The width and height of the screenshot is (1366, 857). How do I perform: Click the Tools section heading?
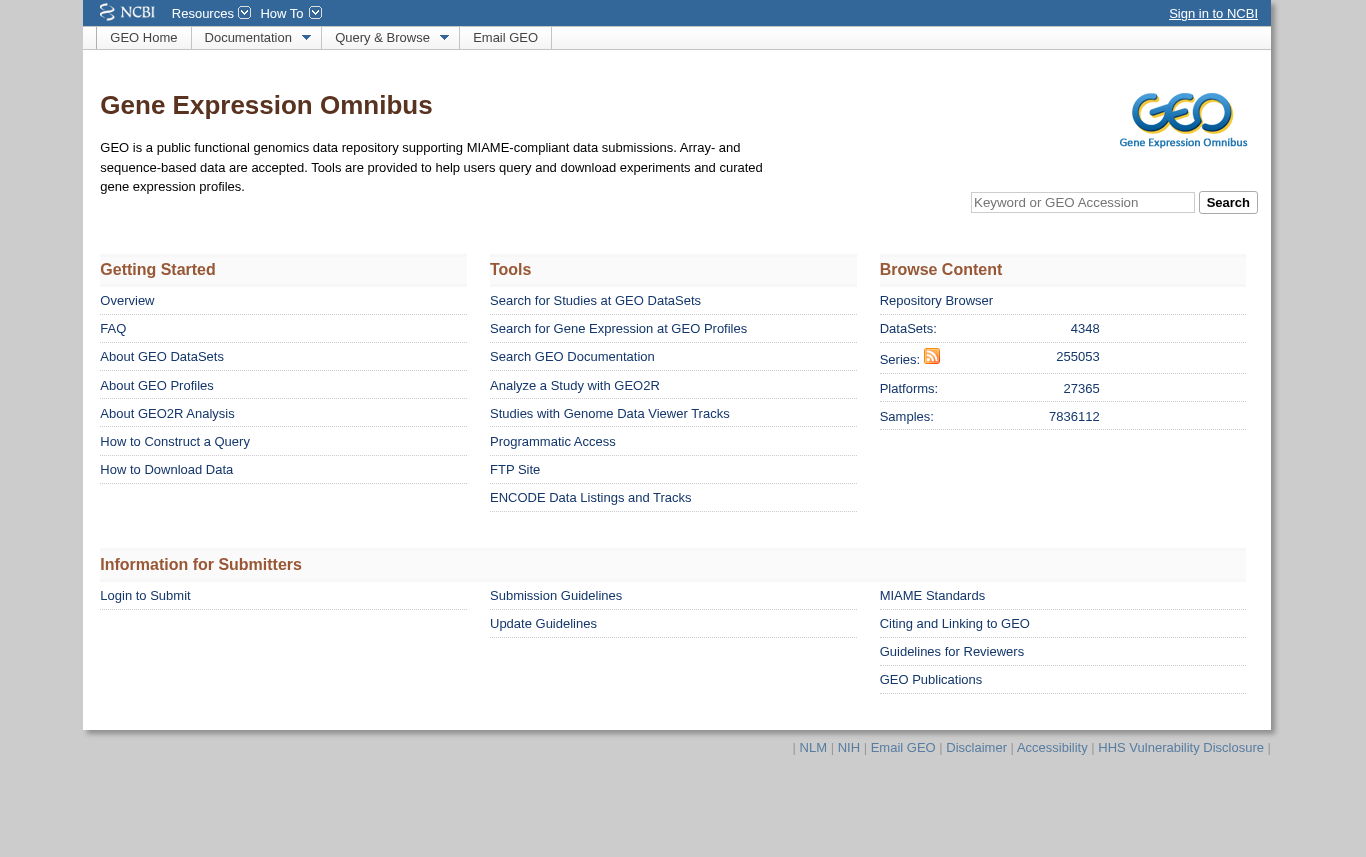[x=510, y=270]
